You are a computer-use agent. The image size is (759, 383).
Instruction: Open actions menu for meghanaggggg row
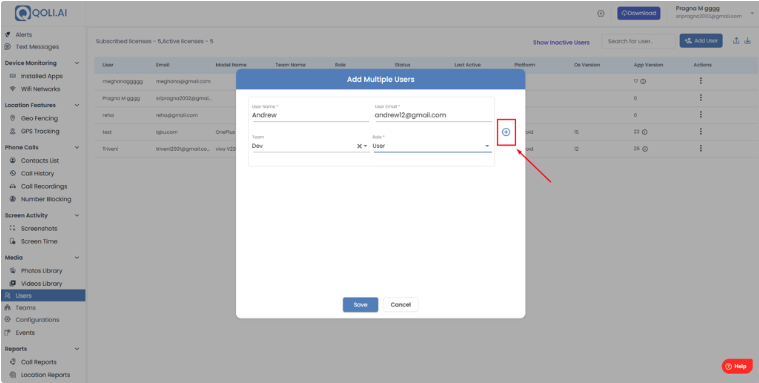(x=700, y=81)
